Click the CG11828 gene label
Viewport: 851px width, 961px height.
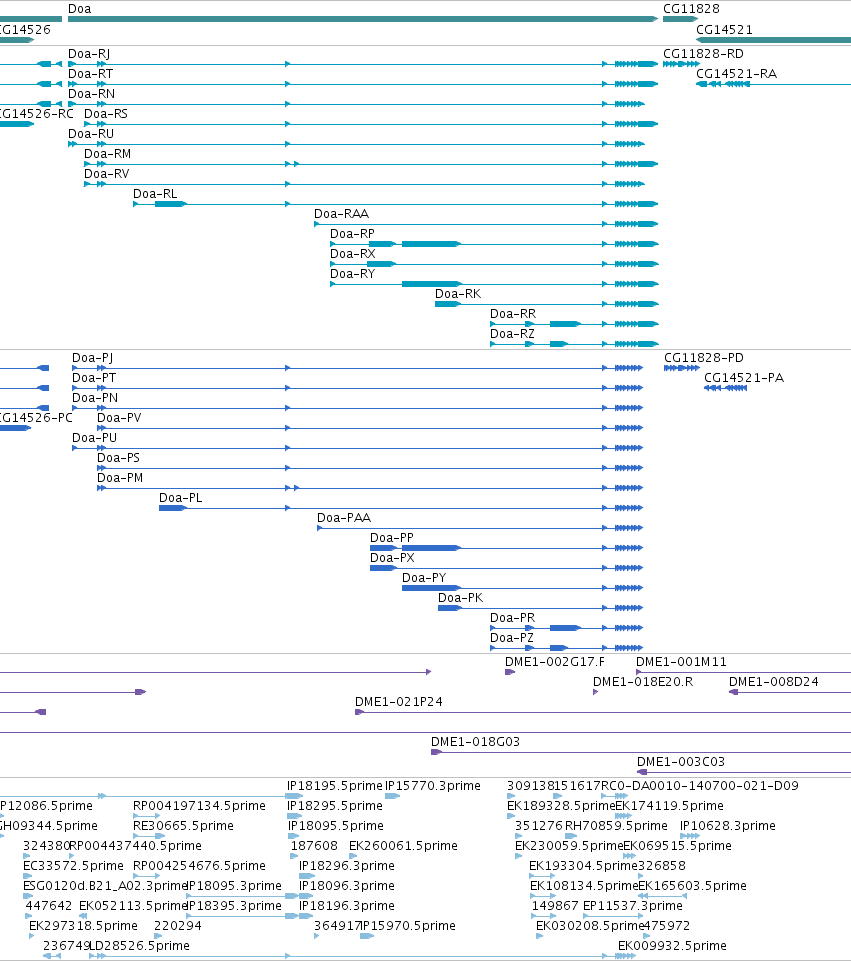[691, 9]
